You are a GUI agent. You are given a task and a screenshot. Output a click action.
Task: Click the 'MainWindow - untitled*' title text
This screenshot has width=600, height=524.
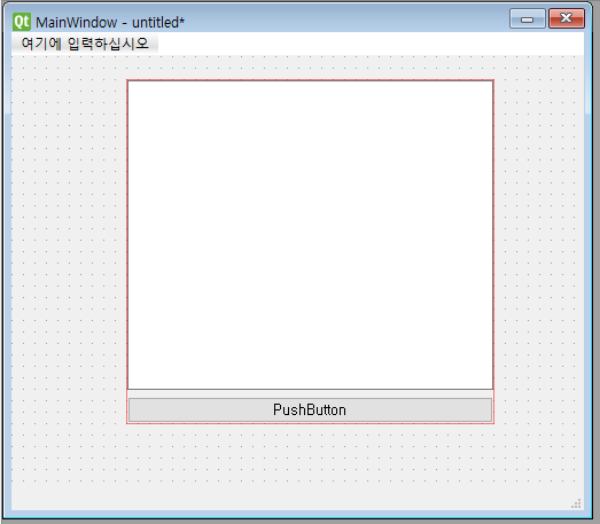110,23
